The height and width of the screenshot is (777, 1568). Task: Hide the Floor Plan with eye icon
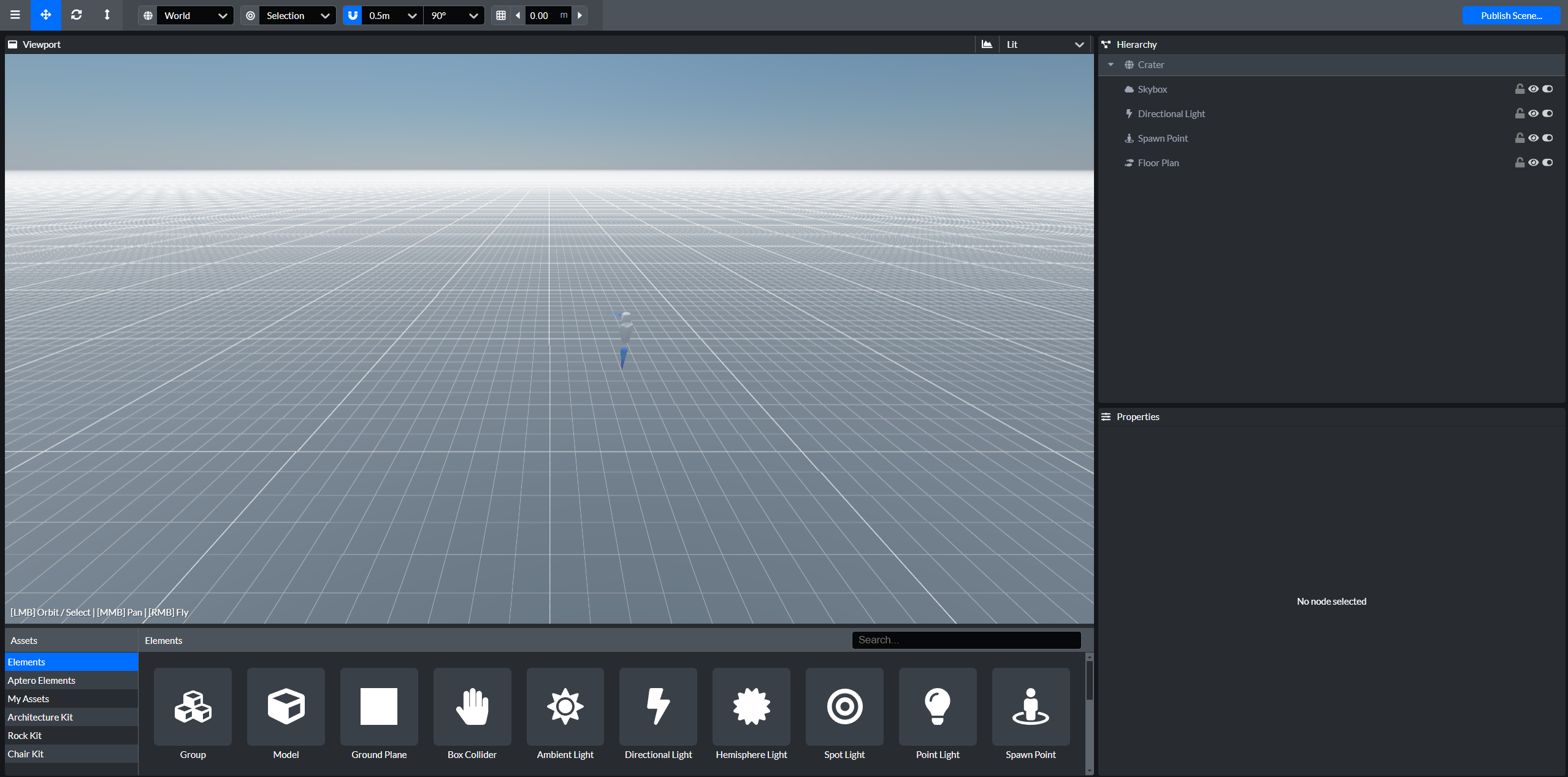pos(1533,163)
